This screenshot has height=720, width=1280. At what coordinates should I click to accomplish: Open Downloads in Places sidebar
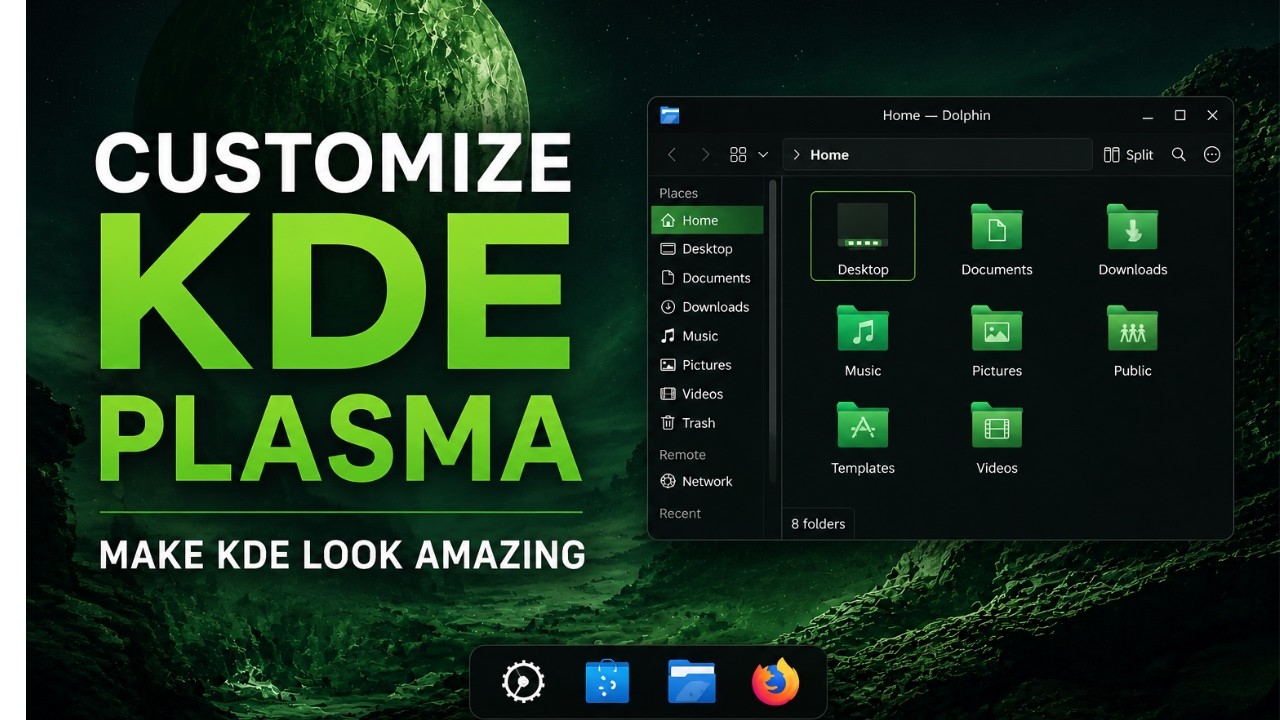point(707,307)
